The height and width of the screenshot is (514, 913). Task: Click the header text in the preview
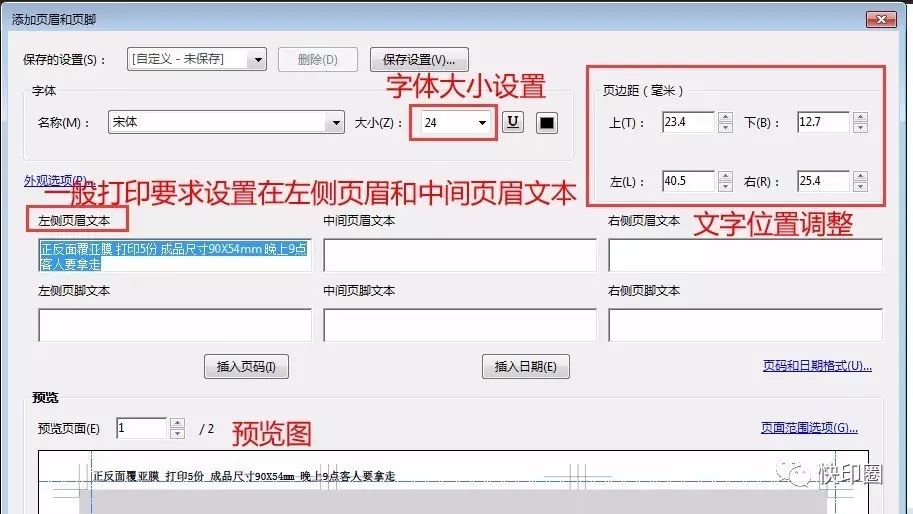pyautogui.click(x=245, y=476)
